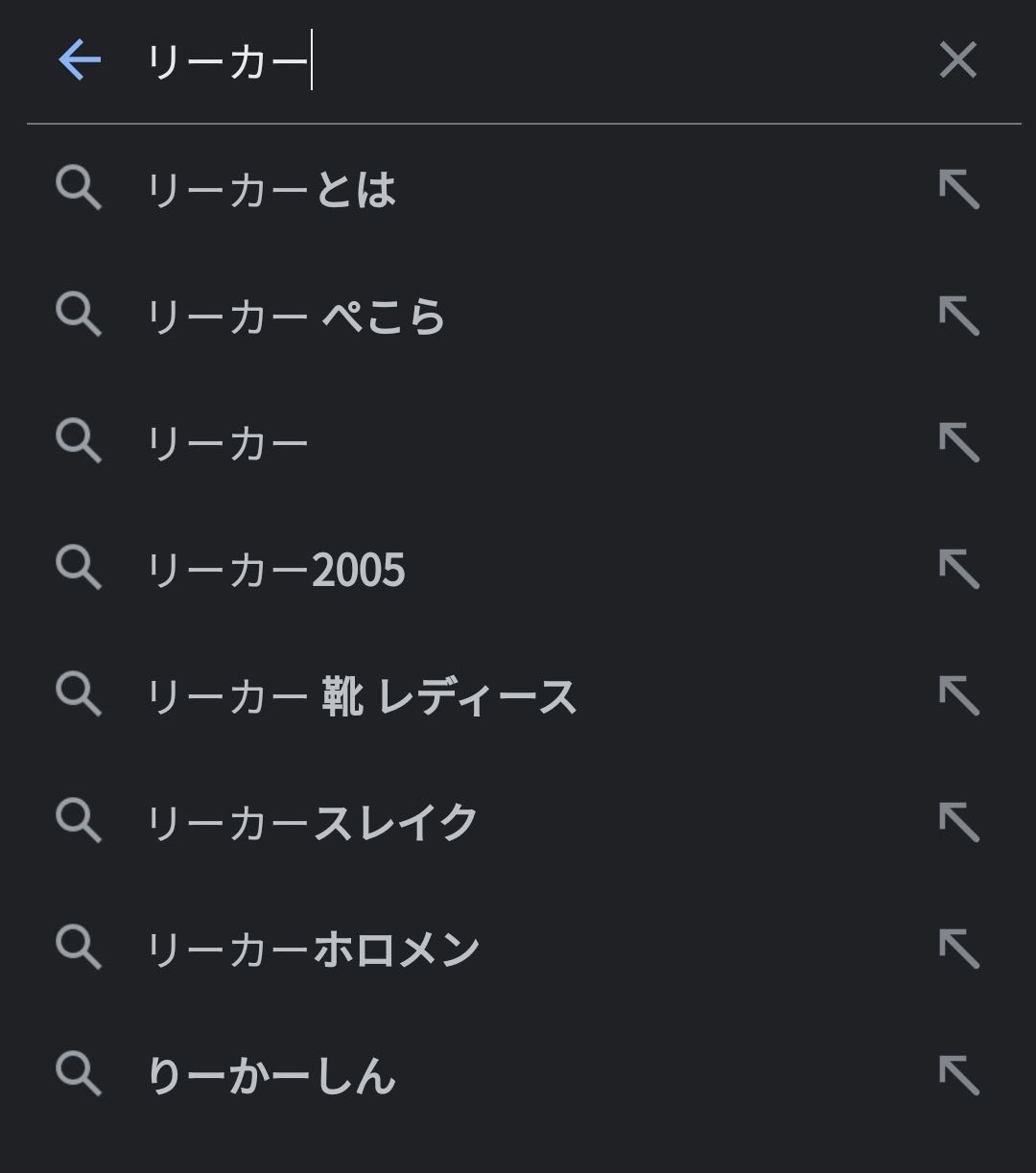The height and width of the screenshot is (1173, 1036).
Task: Choose the plain リーカー suggestion
Action: click(227, 443)
